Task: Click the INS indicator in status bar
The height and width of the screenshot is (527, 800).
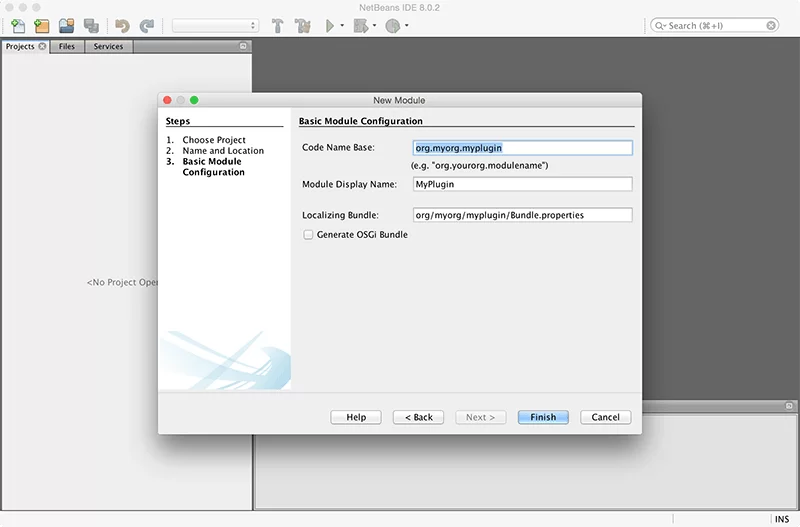Action: [782, 519]
